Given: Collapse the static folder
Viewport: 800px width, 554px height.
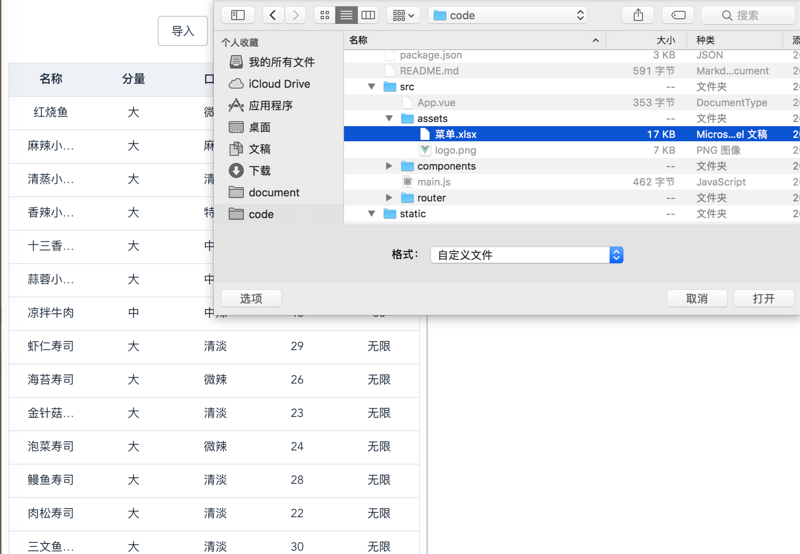Looking at the screenshot, I should [371, 214].
